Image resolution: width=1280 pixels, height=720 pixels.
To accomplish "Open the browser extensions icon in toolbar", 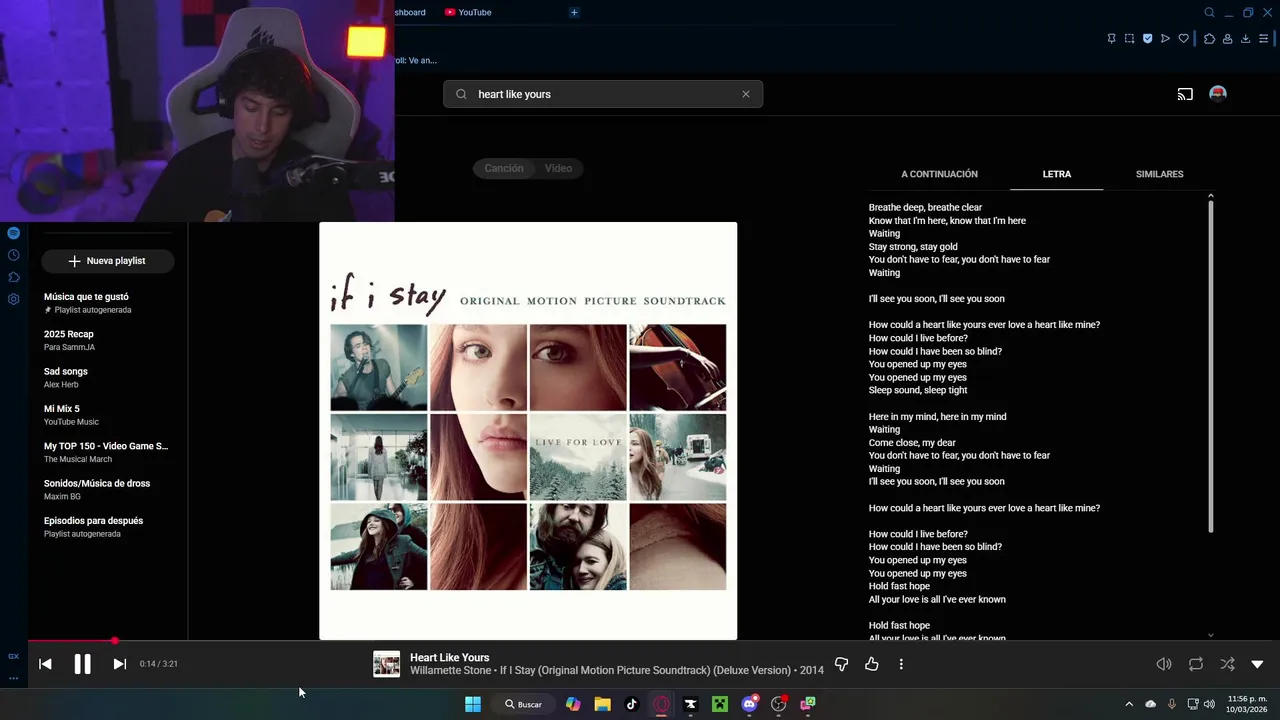I will click(x=1209, y=39).
